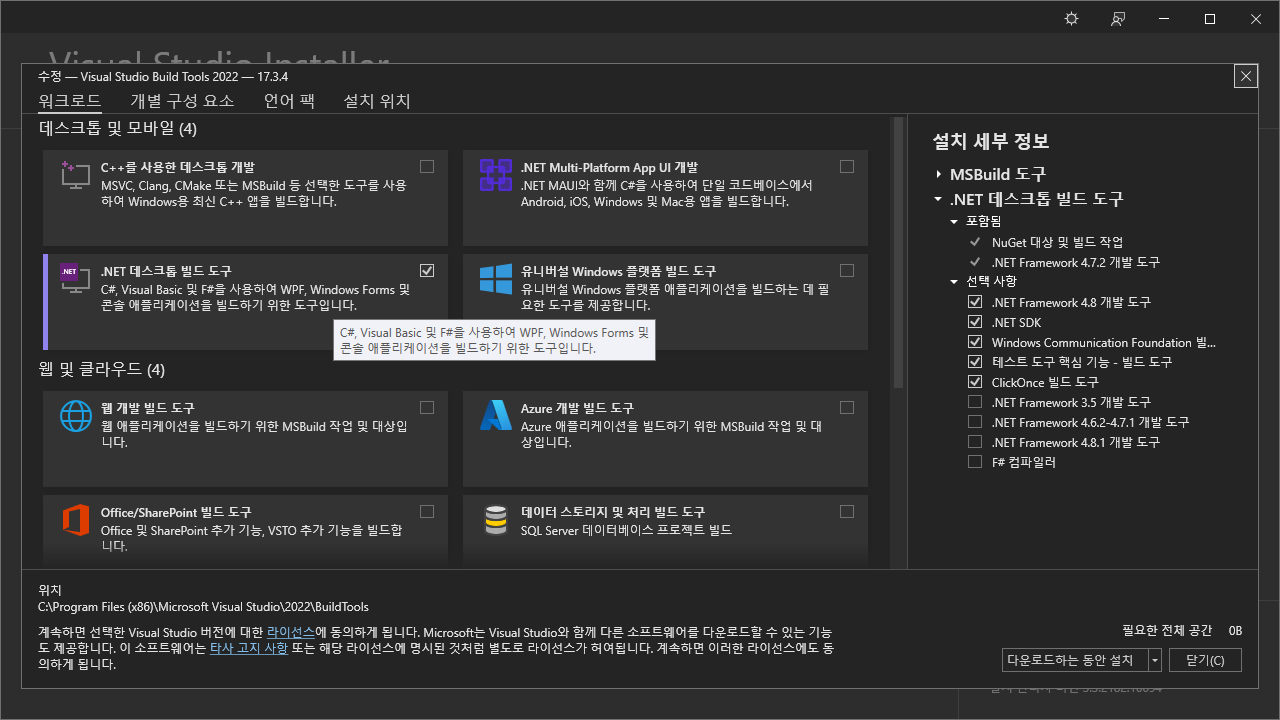Uncheck the .NET SDK option
The image size is (1280, 720).
tap(975, 322)
